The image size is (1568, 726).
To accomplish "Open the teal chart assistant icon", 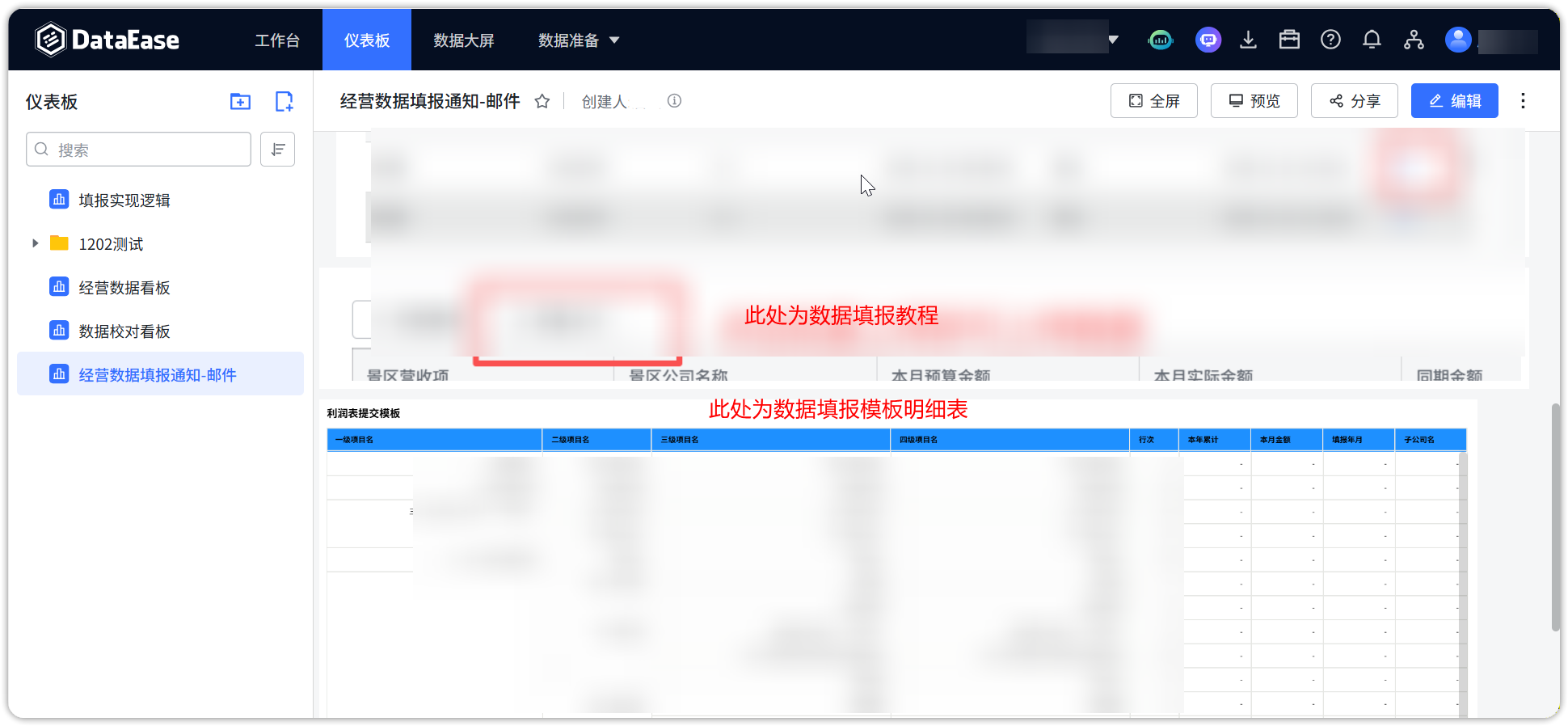I will click(1160, 40).
